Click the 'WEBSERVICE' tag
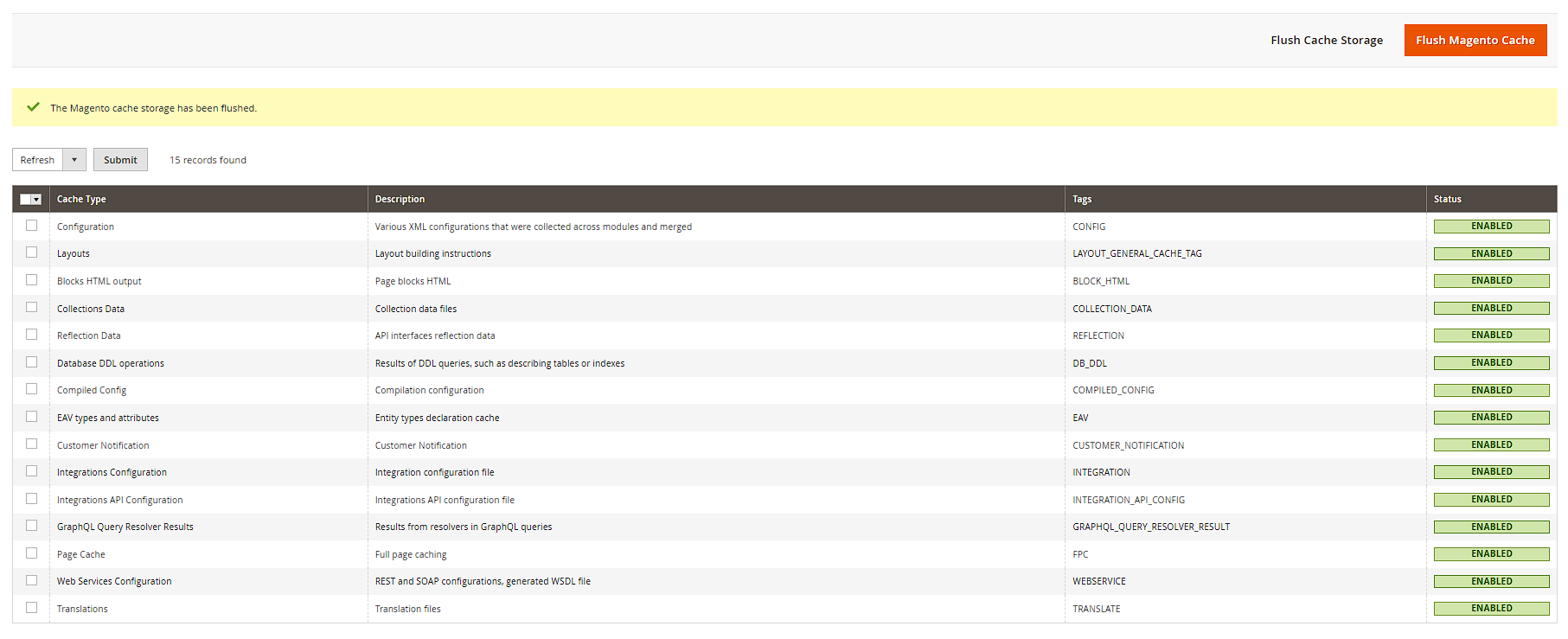The width and height of the screenshot is (1568, 639). coord(1099,581)
